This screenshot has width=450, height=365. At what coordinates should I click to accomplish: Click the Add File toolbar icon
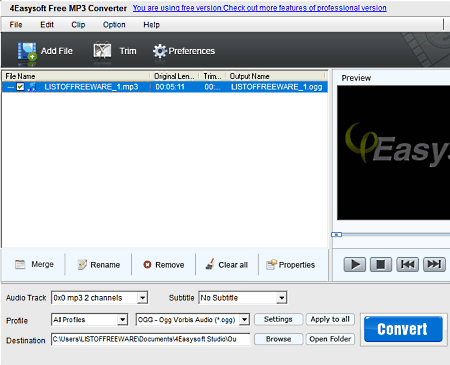(x=27, y=52)
